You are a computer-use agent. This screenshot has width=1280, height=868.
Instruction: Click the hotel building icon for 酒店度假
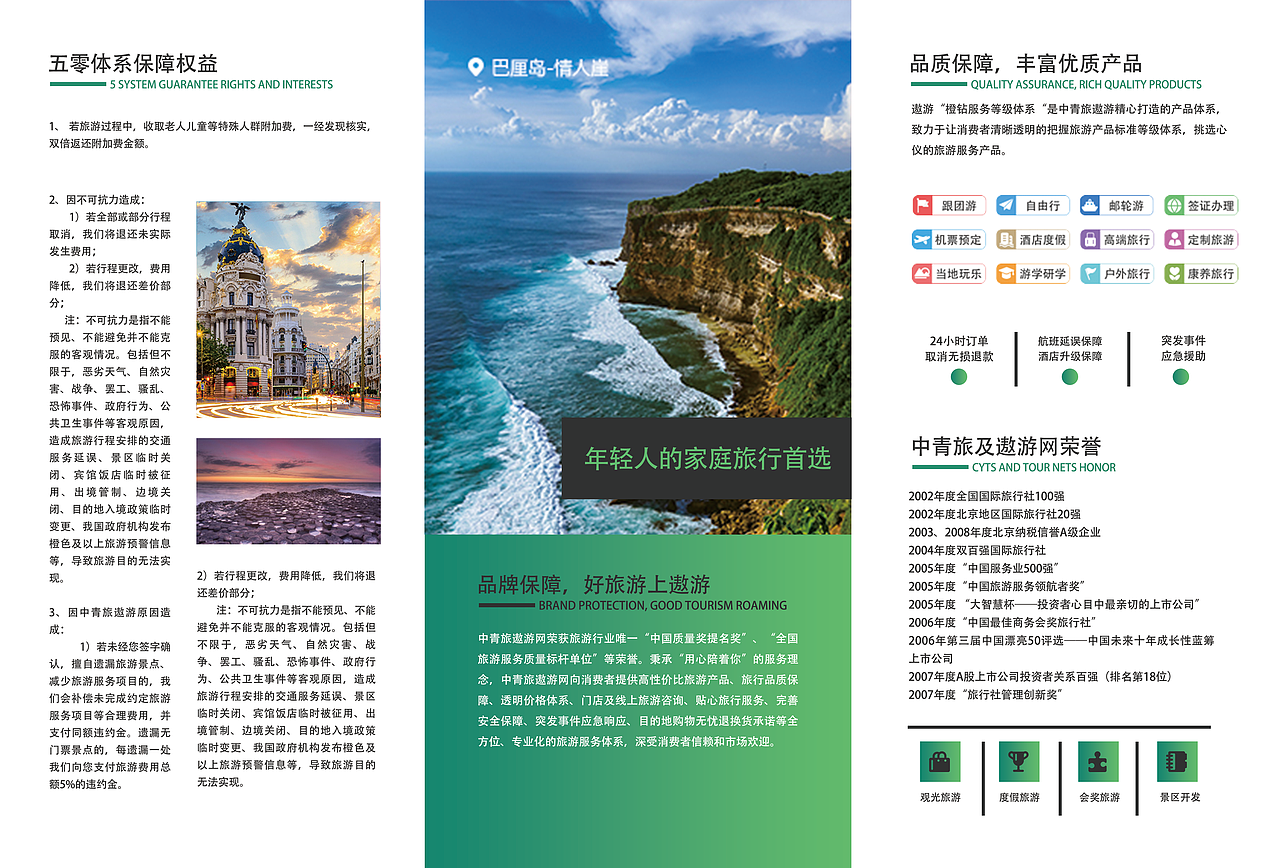(1006, 239)
